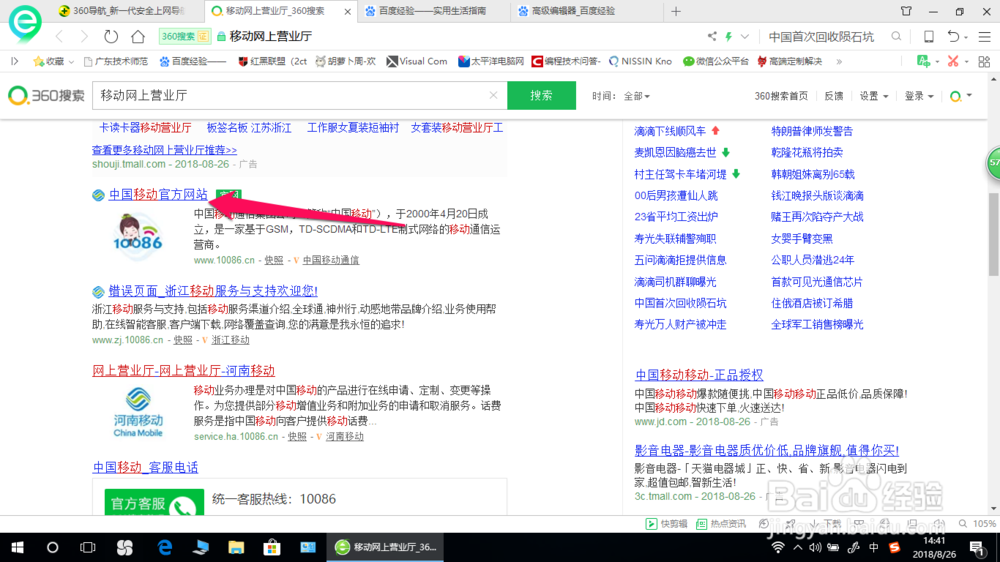Open the 太平洋电脑网 bookmark
Viewport: 1000px width, 562px height.
491,61
